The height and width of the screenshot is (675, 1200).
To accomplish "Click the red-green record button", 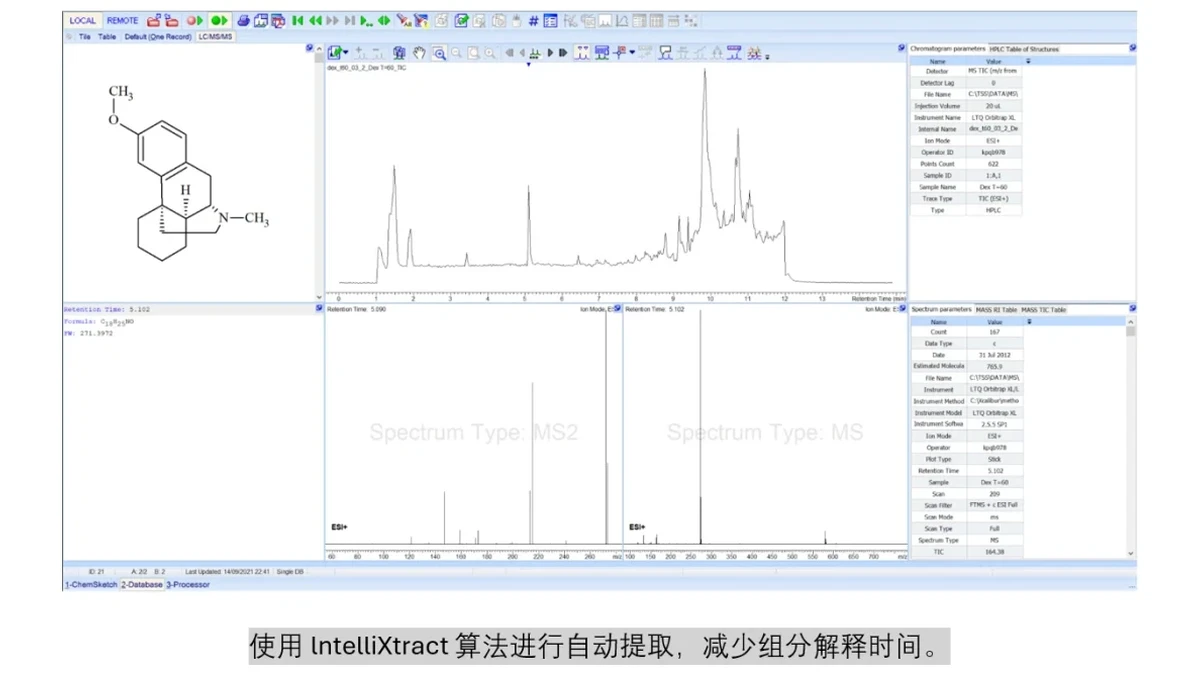I will click(x=194, y=20).
